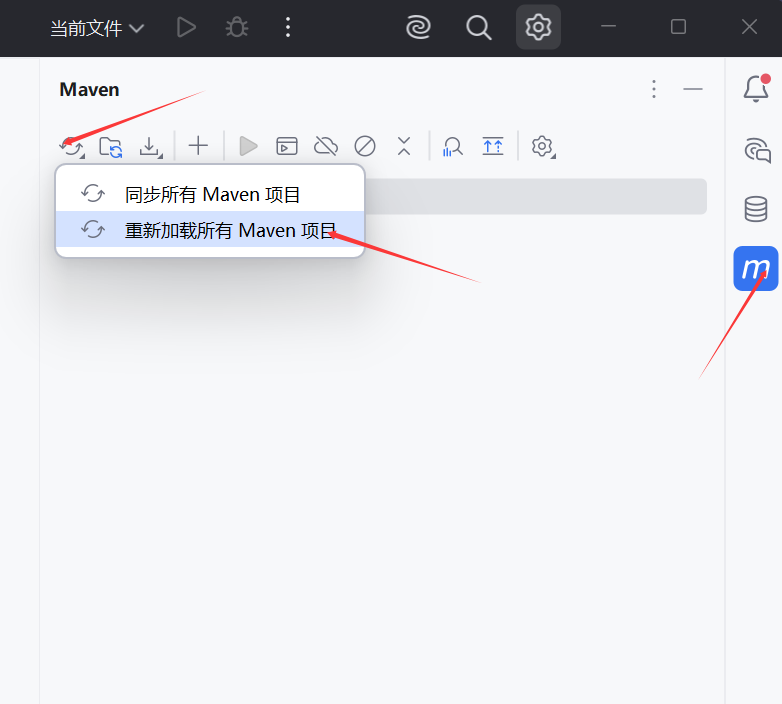Open AI chat tool window
The height and width of the screenshot is (704, 782).
[757, 150]
